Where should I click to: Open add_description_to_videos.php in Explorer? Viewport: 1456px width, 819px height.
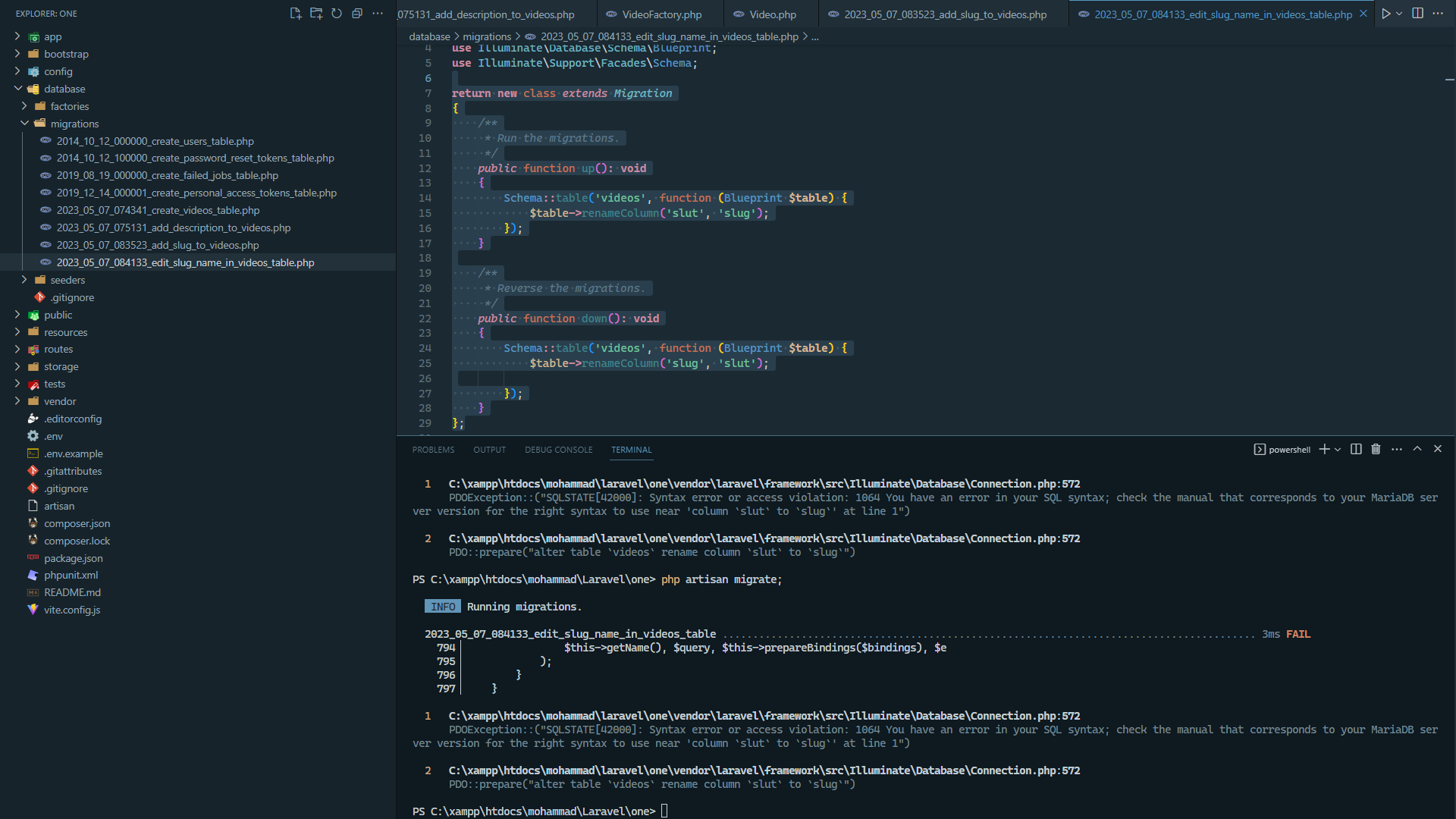pos(173,227)
